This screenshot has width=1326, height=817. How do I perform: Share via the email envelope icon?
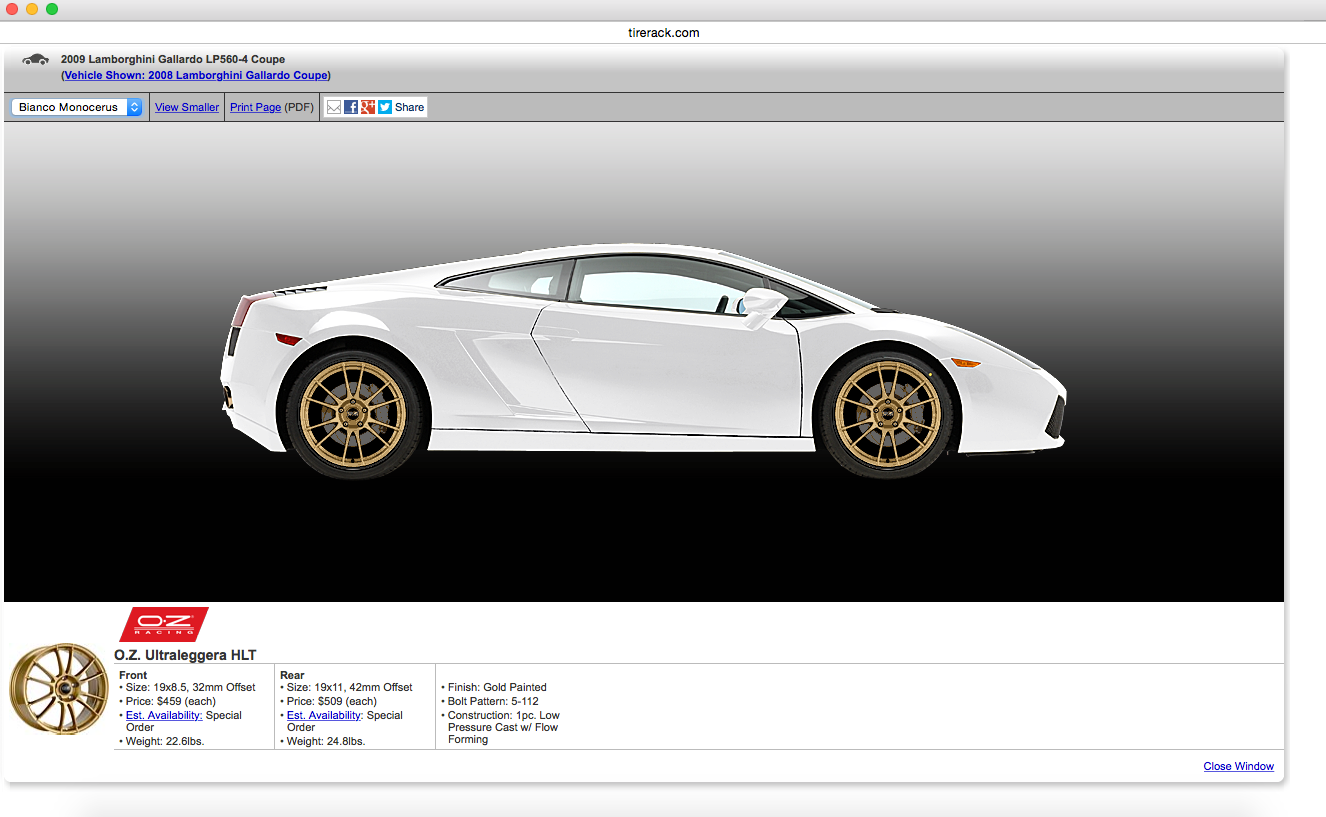(x=334, y=107)
